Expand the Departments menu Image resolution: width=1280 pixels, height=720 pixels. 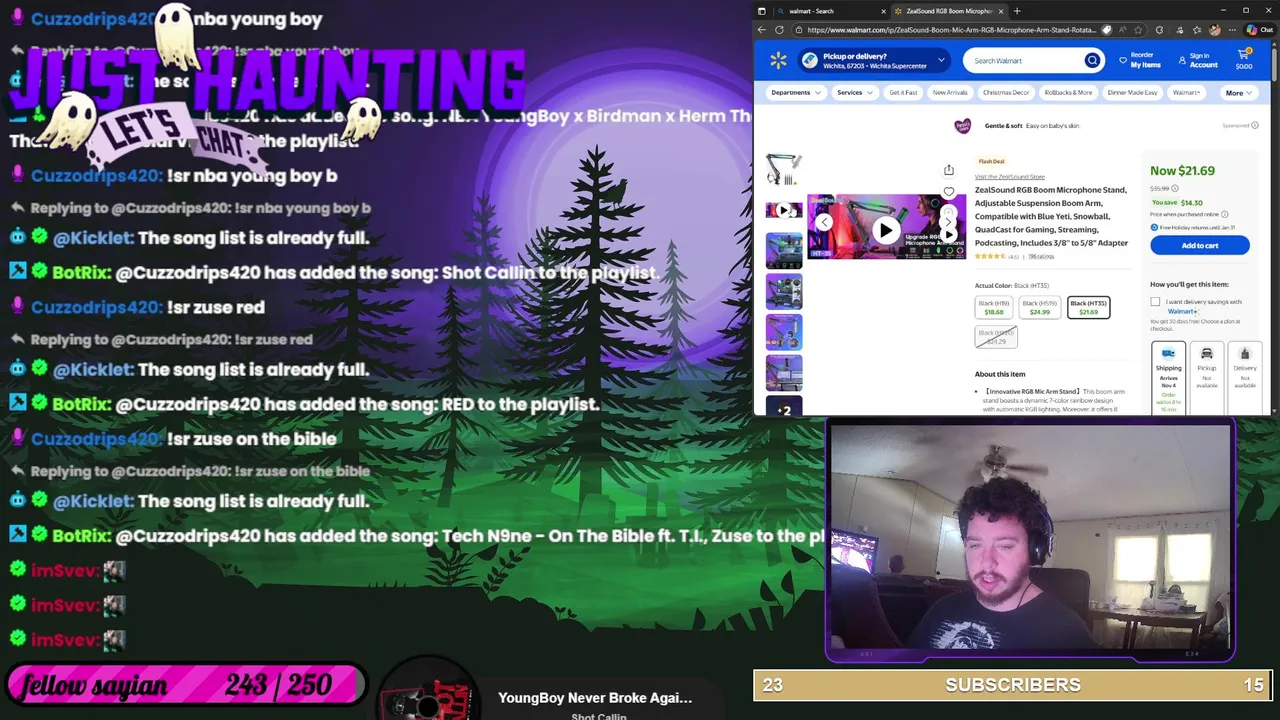(x=795, y=93)
